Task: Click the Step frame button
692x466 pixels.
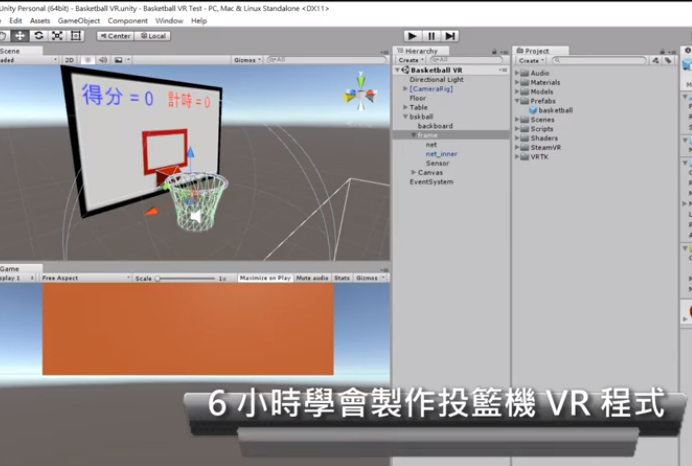Action: pyautogui.click(x=451, y=36)
